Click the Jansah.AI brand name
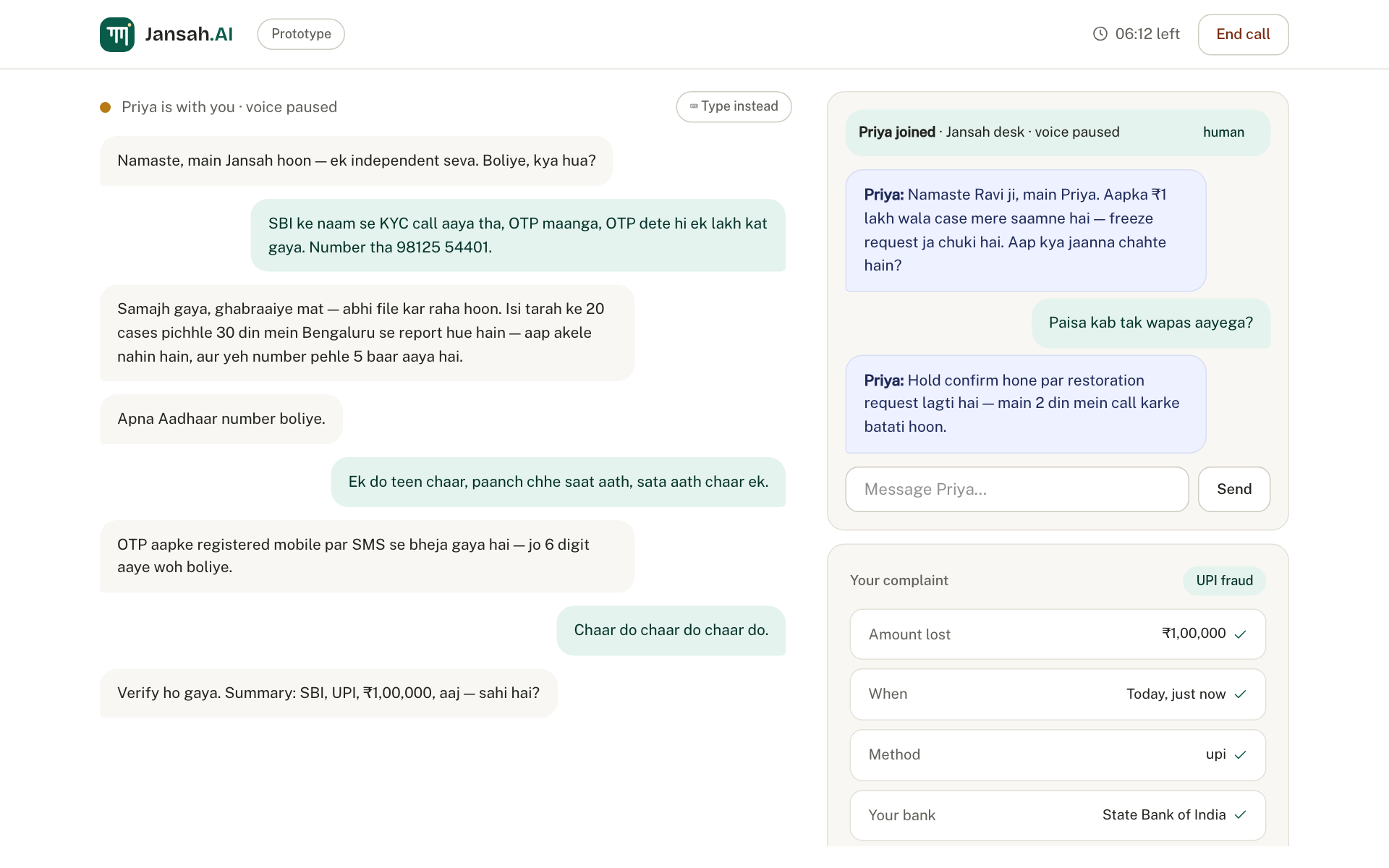 pyautogui.click(x=189, y=34)
